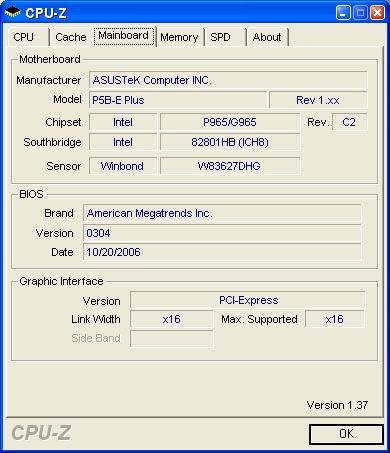390x453 pixels.
Task: Click the Intel southbridge vendor field
Action: 123,142
